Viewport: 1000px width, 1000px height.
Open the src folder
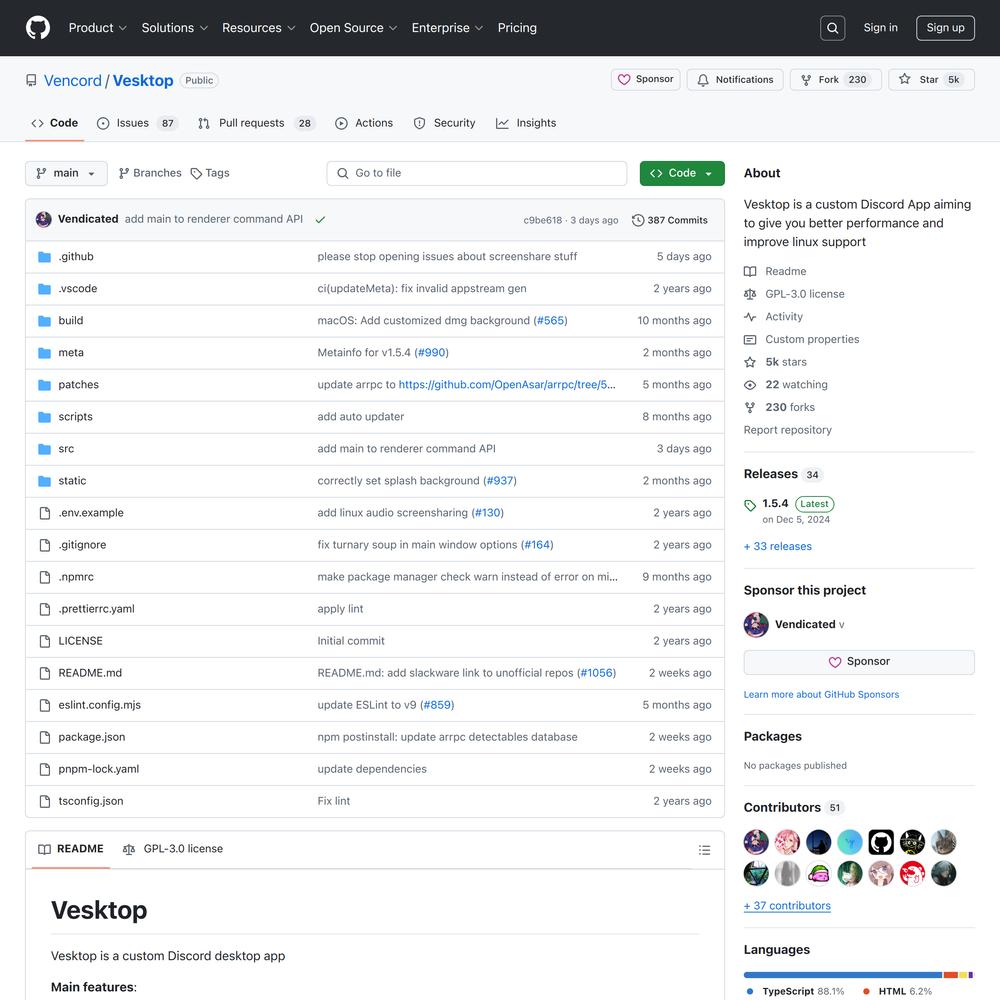(66, 448)
